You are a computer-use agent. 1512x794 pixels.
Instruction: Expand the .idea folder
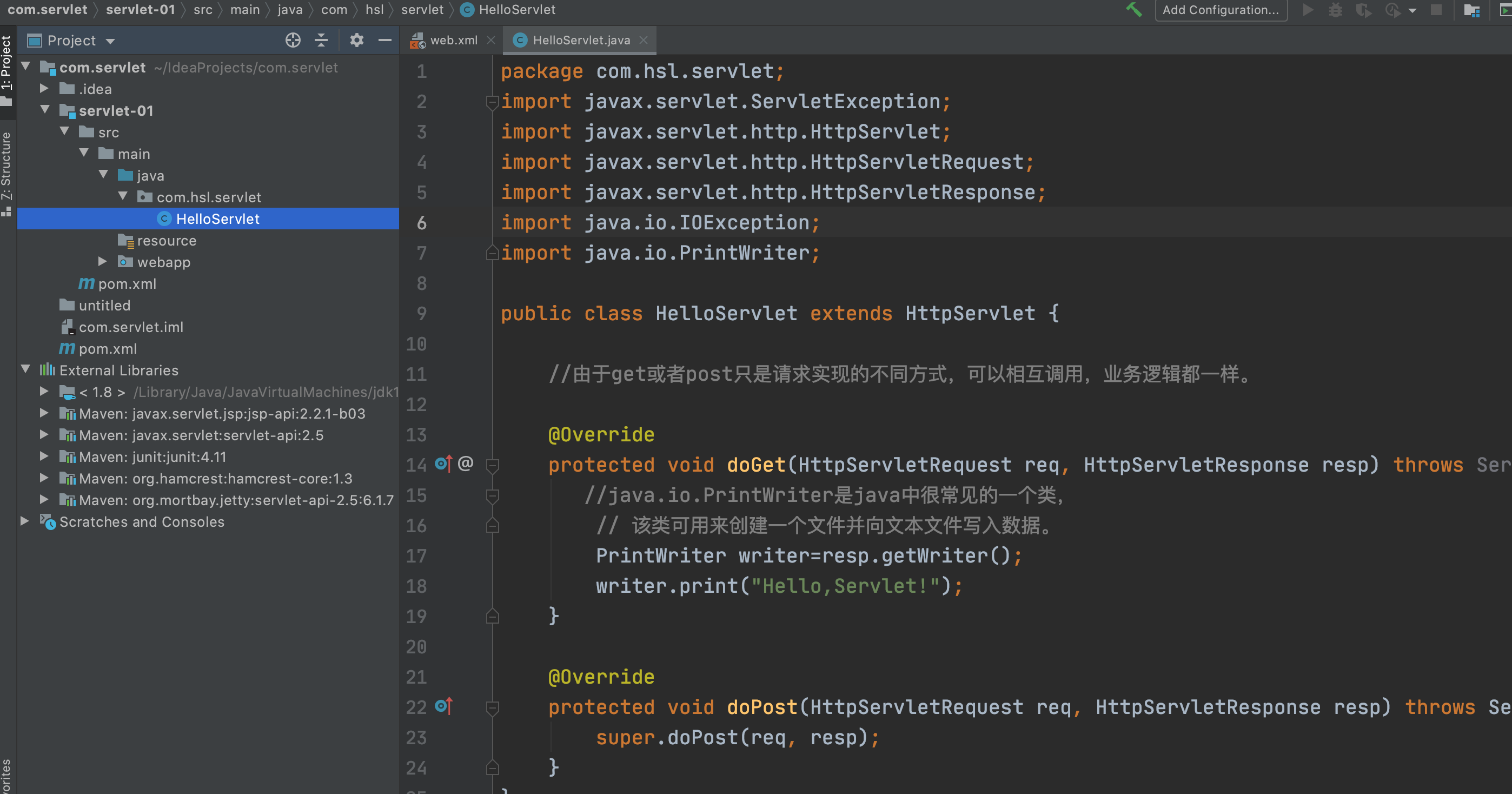coord(44,89)
